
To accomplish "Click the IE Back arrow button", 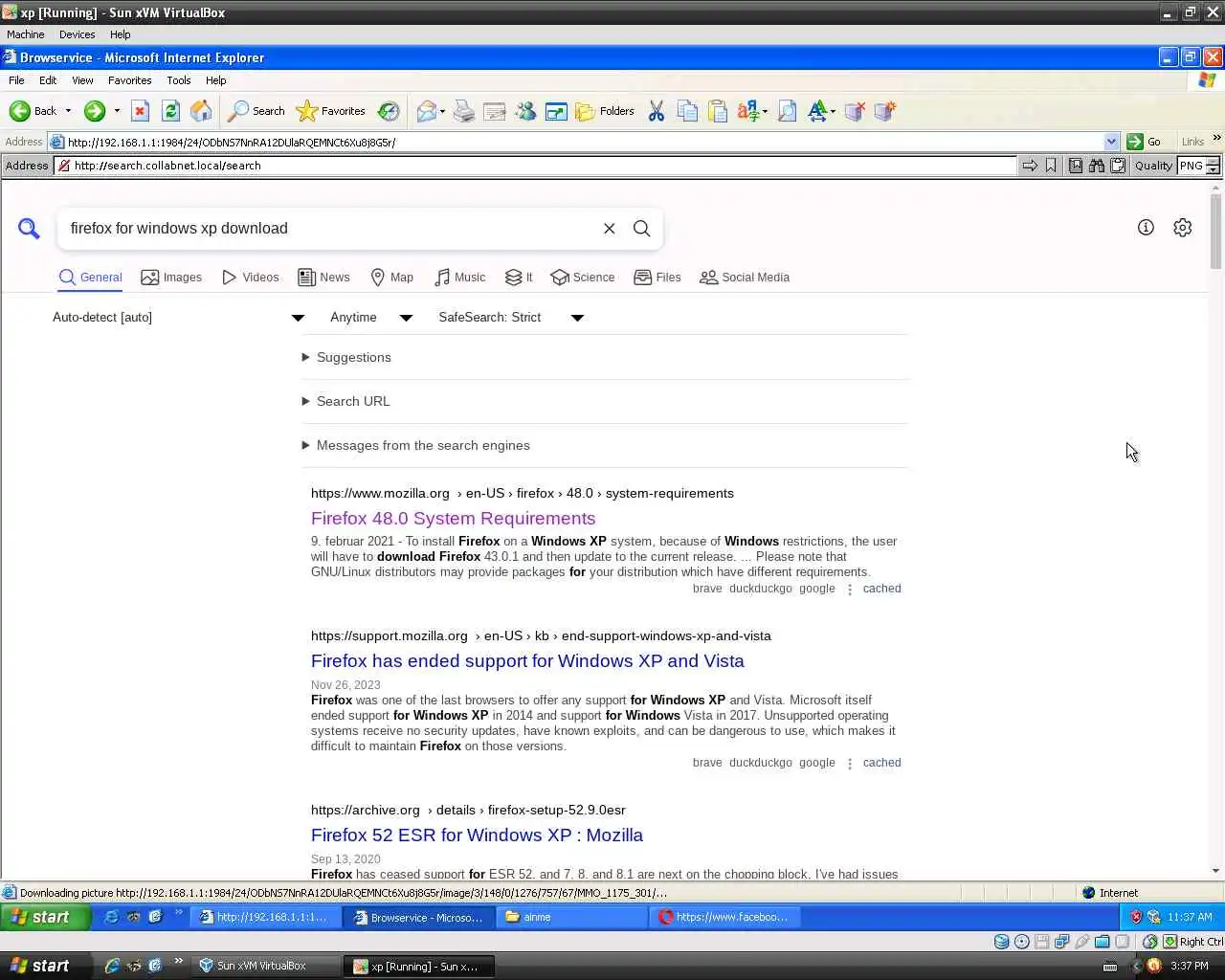I will point(33,111).
